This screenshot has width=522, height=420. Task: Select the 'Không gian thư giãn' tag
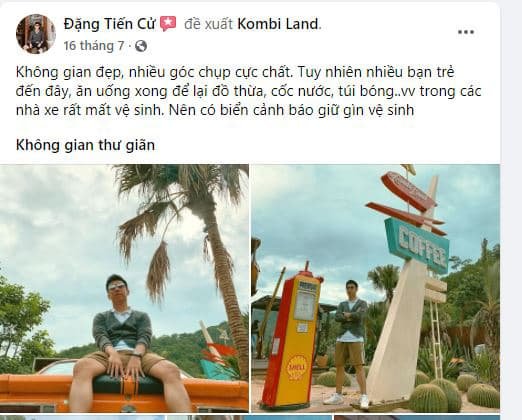[85, 145]
